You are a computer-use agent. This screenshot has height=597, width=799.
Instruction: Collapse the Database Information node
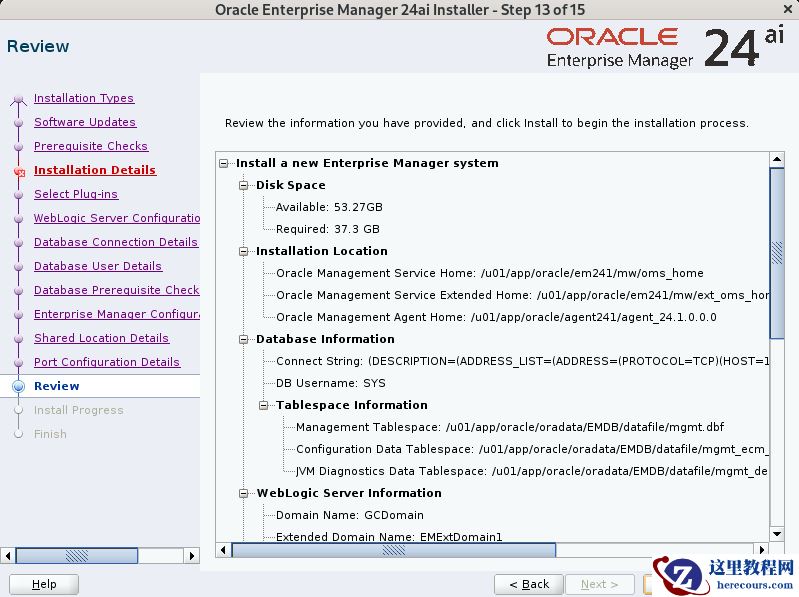pos(244,340)
